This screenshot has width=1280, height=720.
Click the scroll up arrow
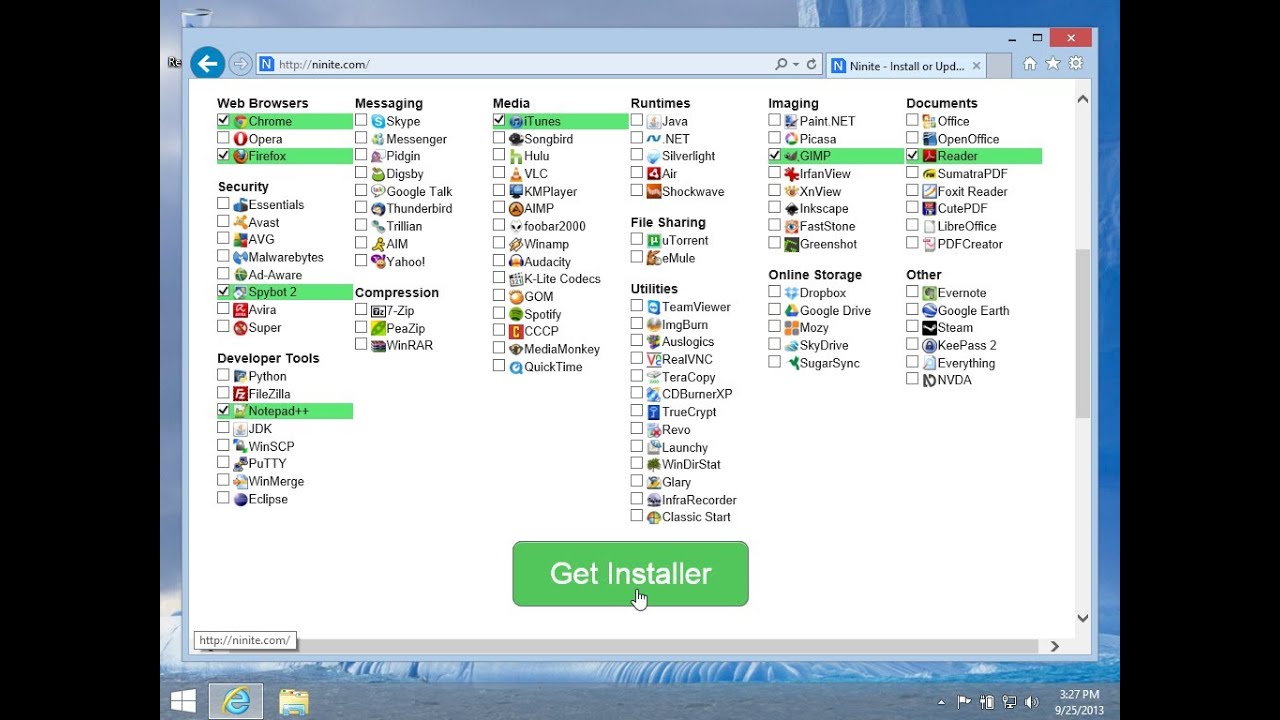(1082, 99)
